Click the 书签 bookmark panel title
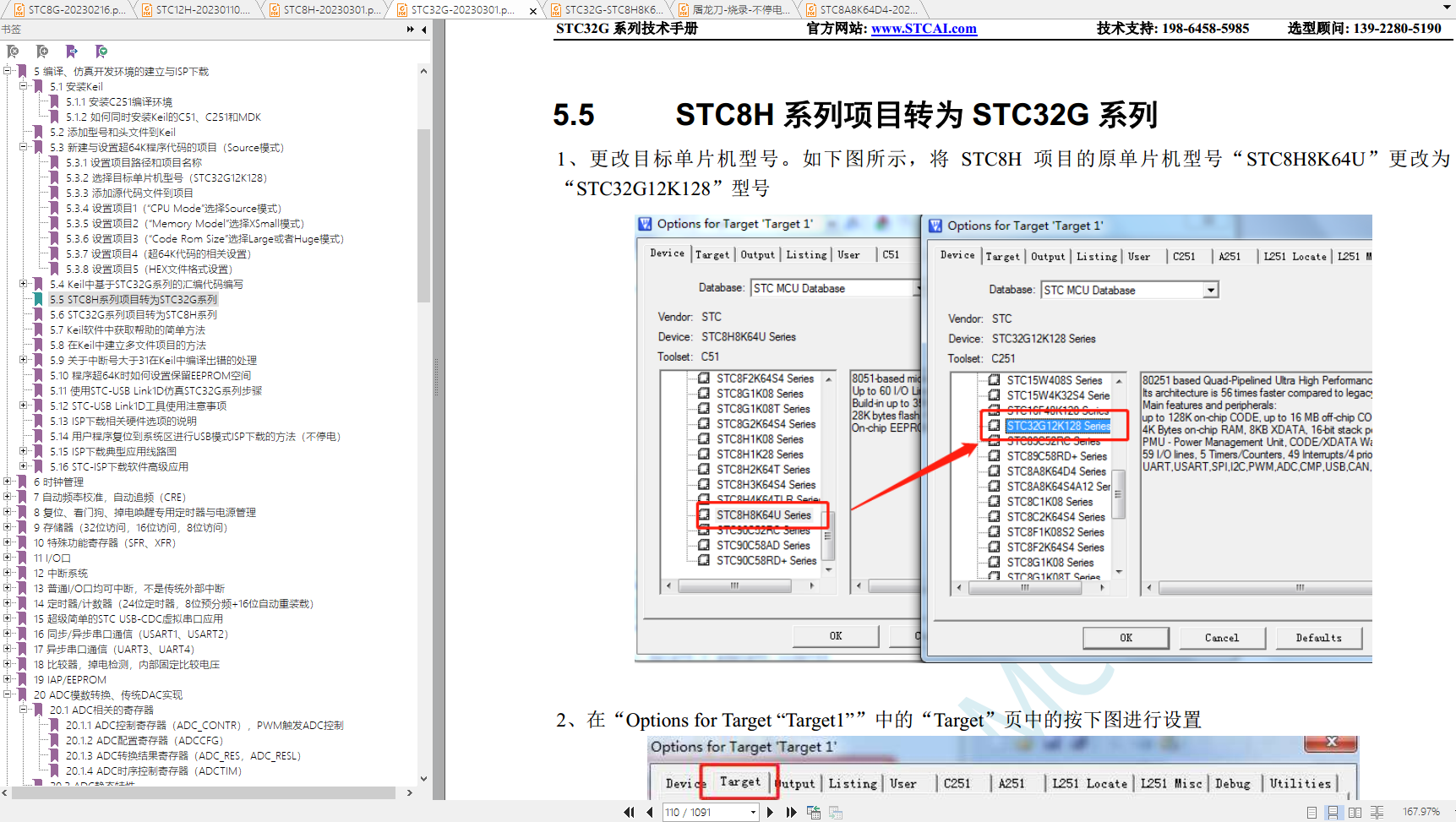The height and width of the screenshot is (822, 1456). click(11, 30)
